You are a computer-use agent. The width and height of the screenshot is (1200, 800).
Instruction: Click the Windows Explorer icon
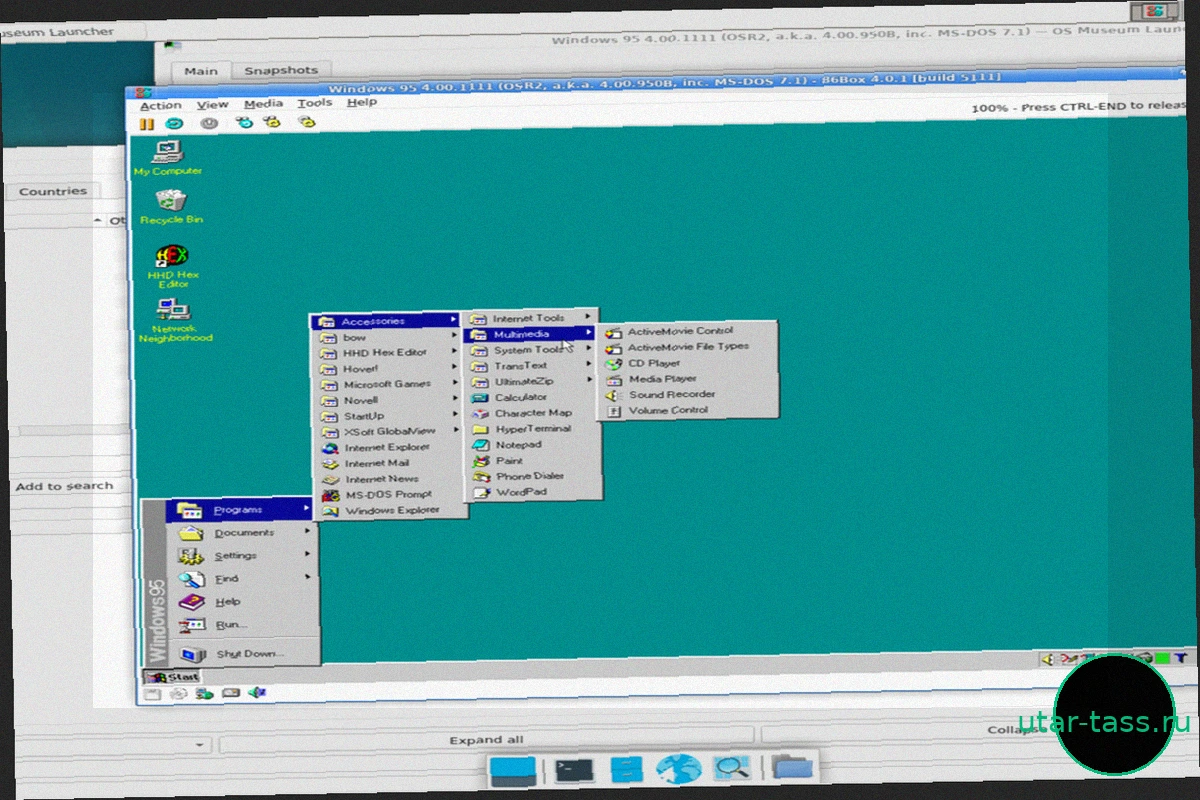(x=329, y=511)
